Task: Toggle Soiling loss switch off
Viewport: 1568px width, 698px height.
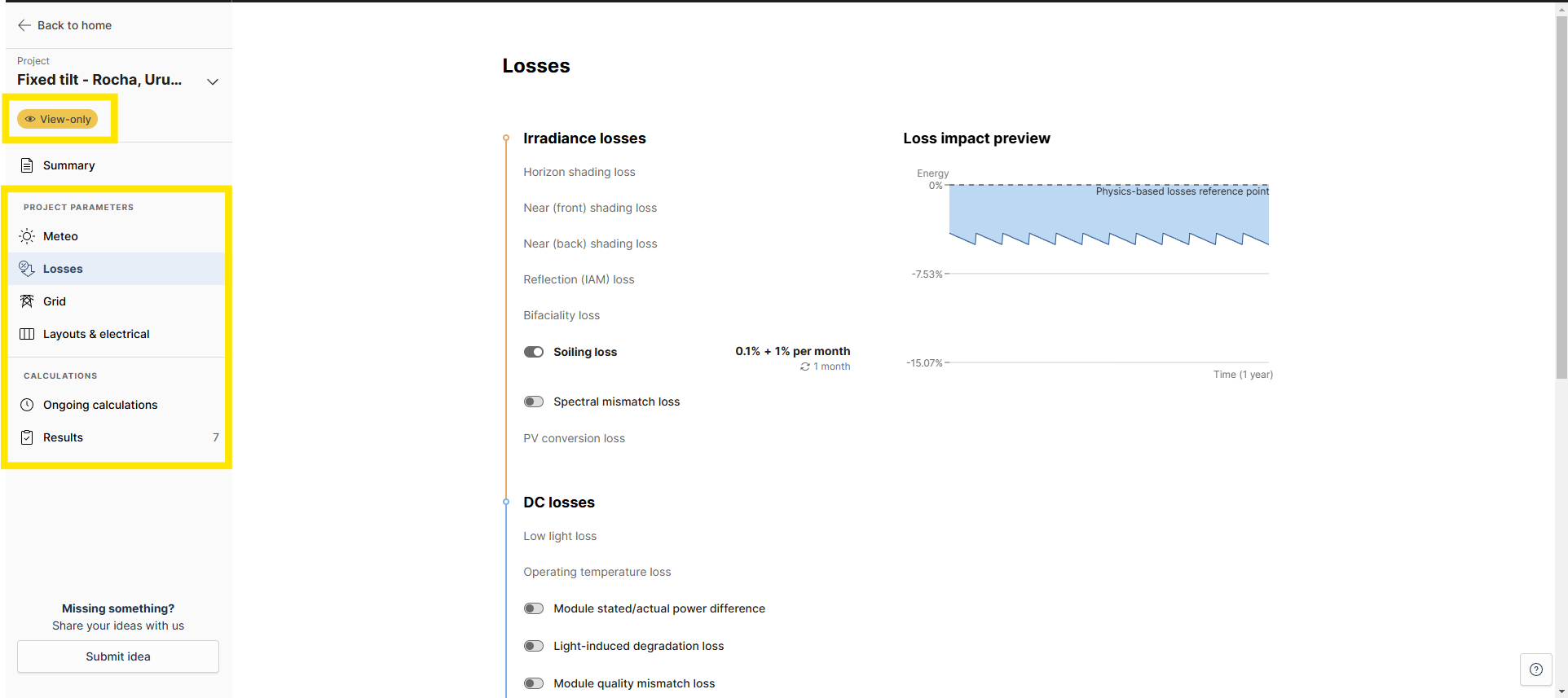Action: 534,352
